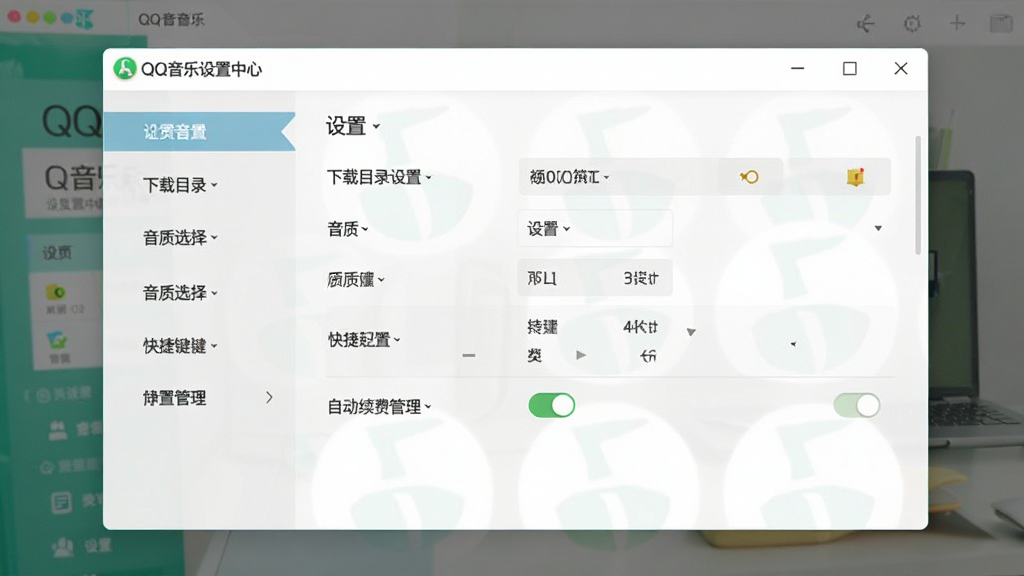Expand the 伸置管理 chevron in the sidebar
Image resolution: width=1024 pixels, height=576 pixels.
click(x=269, y=397)
